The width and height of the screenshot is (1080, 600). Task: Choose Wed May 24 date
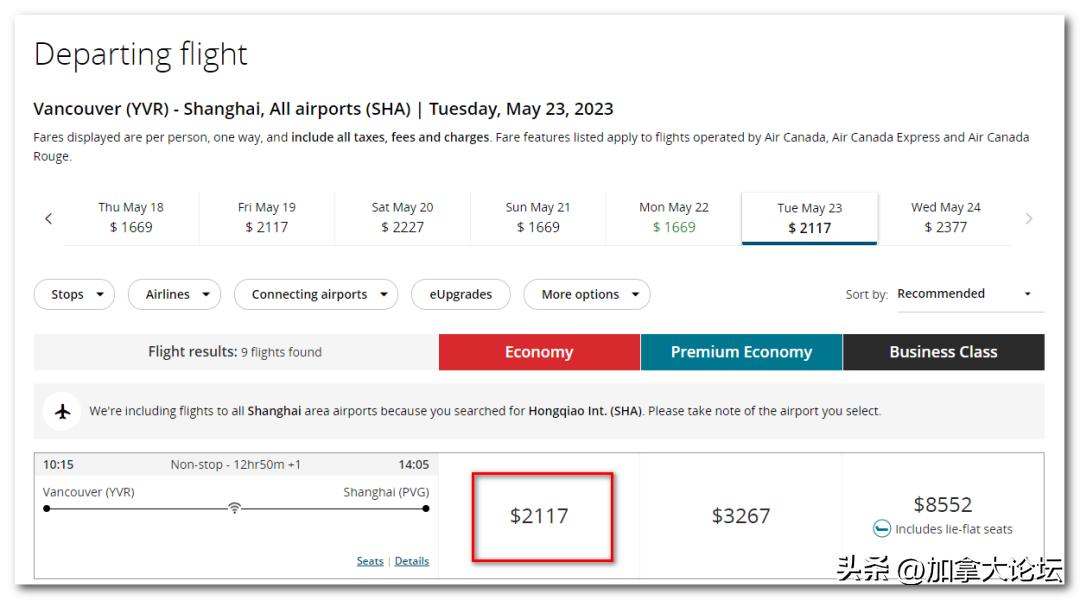pos(946,217)
